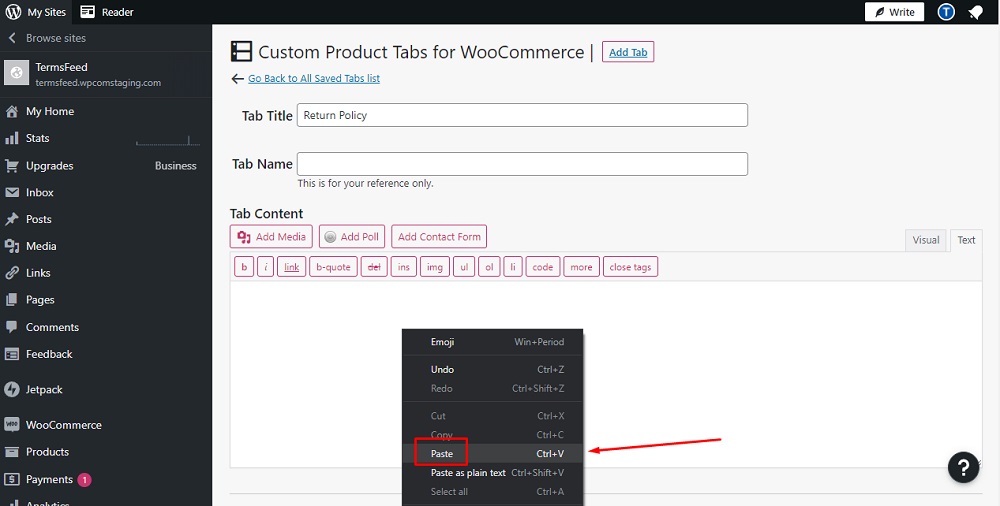
Task: Expand Browse sites chevron
Action: pos(11,38)
